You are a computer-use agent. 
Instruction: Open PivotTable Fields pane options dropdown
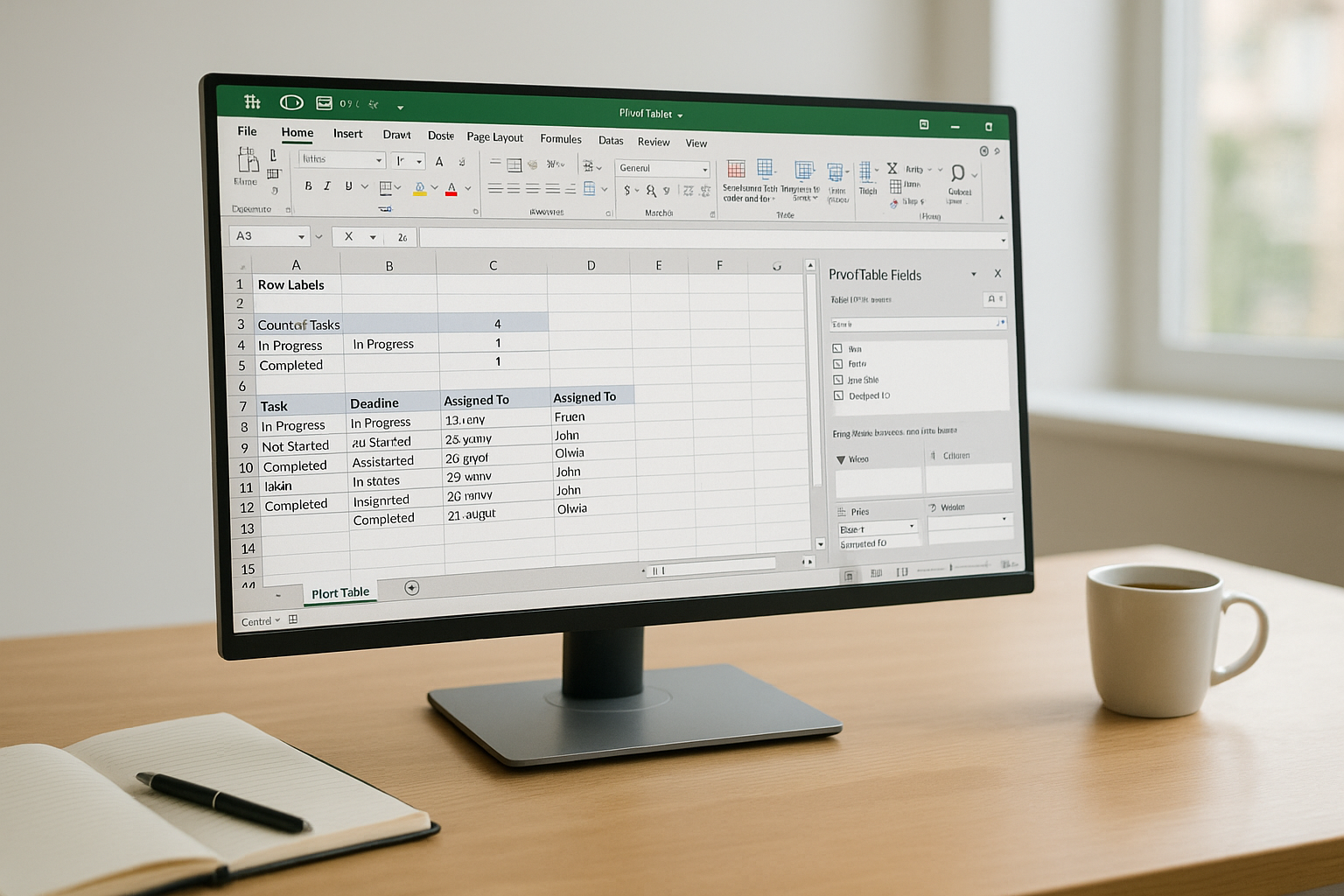[973, 274]
